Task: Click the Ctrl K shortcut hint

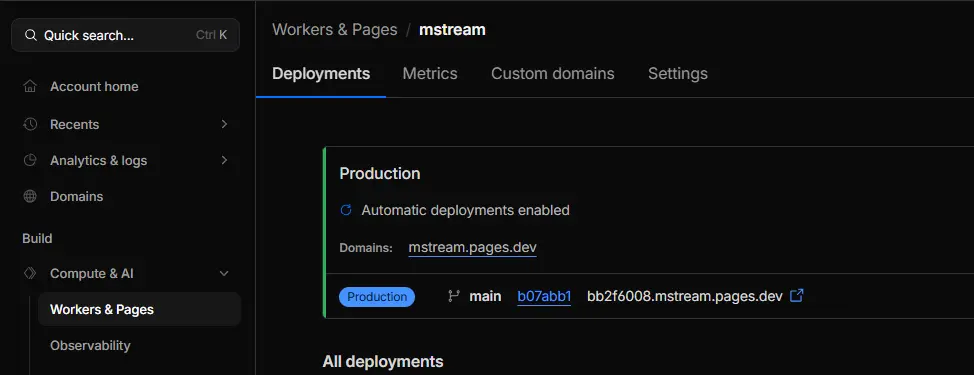Action: tap(211, 35)
